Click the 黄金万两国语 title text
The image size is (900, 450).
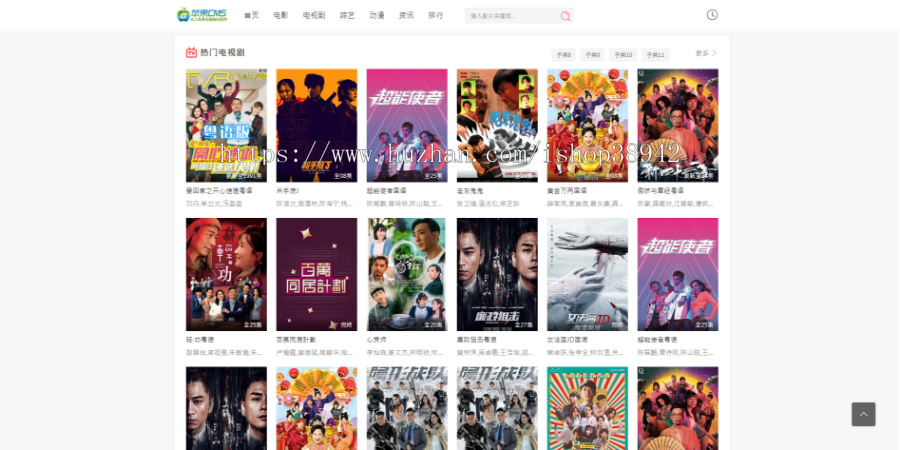567,191
